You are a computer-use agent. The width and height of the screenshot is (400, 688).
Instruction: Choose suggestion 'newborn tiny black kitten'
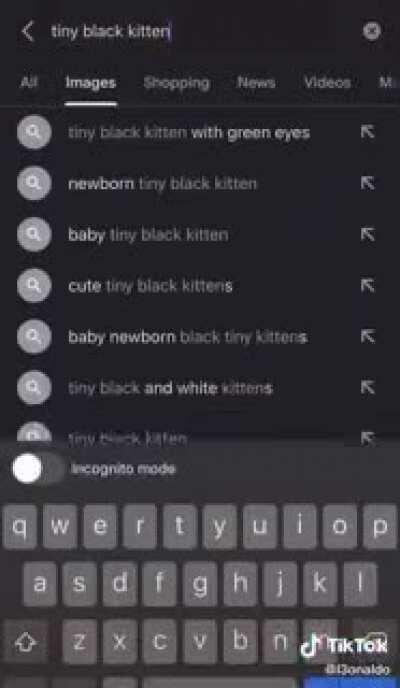coord(162,183)
